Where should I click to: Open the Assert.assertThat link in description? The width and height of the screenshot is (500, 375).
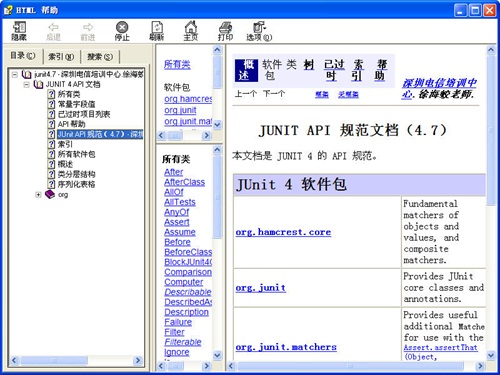440,347
